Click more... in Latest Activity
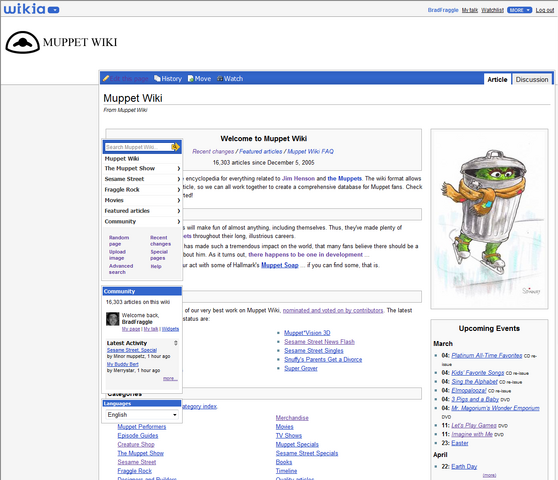Screen dimensions: 558x480 170,379
